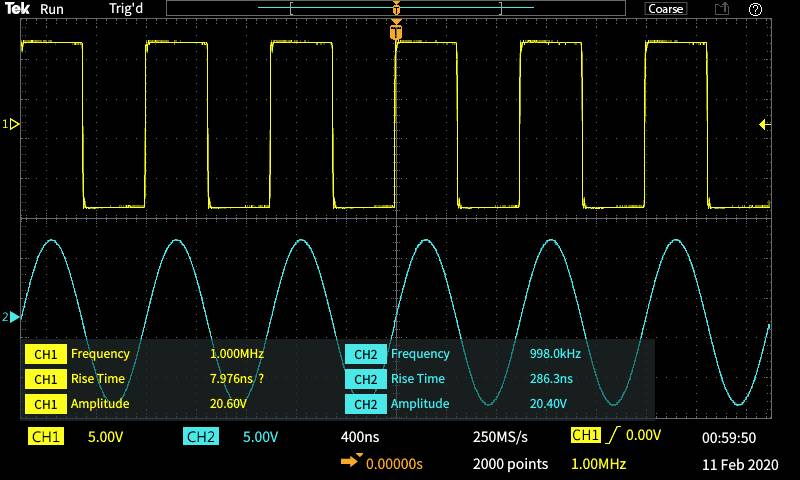Click the orange trigger position T marker
The height and width of the screenshot is (480, 800).
pyautogui.click(x=396, y=33)
